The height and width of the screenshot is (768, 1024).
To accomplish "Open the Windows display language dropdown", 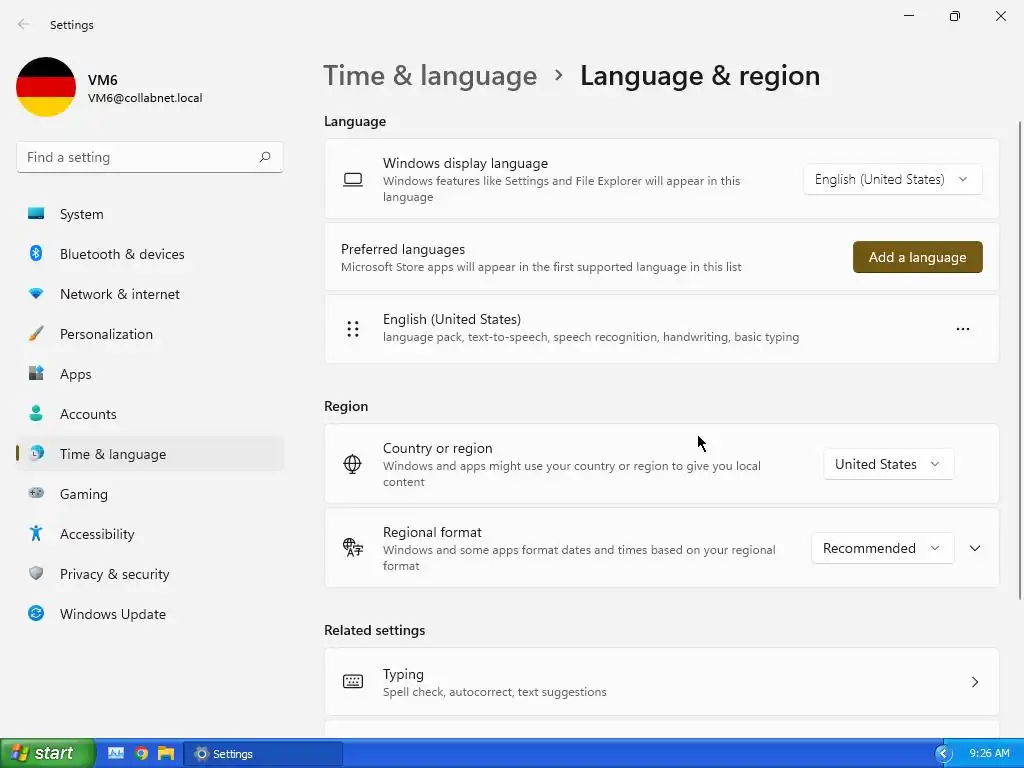I will (892, 179).
